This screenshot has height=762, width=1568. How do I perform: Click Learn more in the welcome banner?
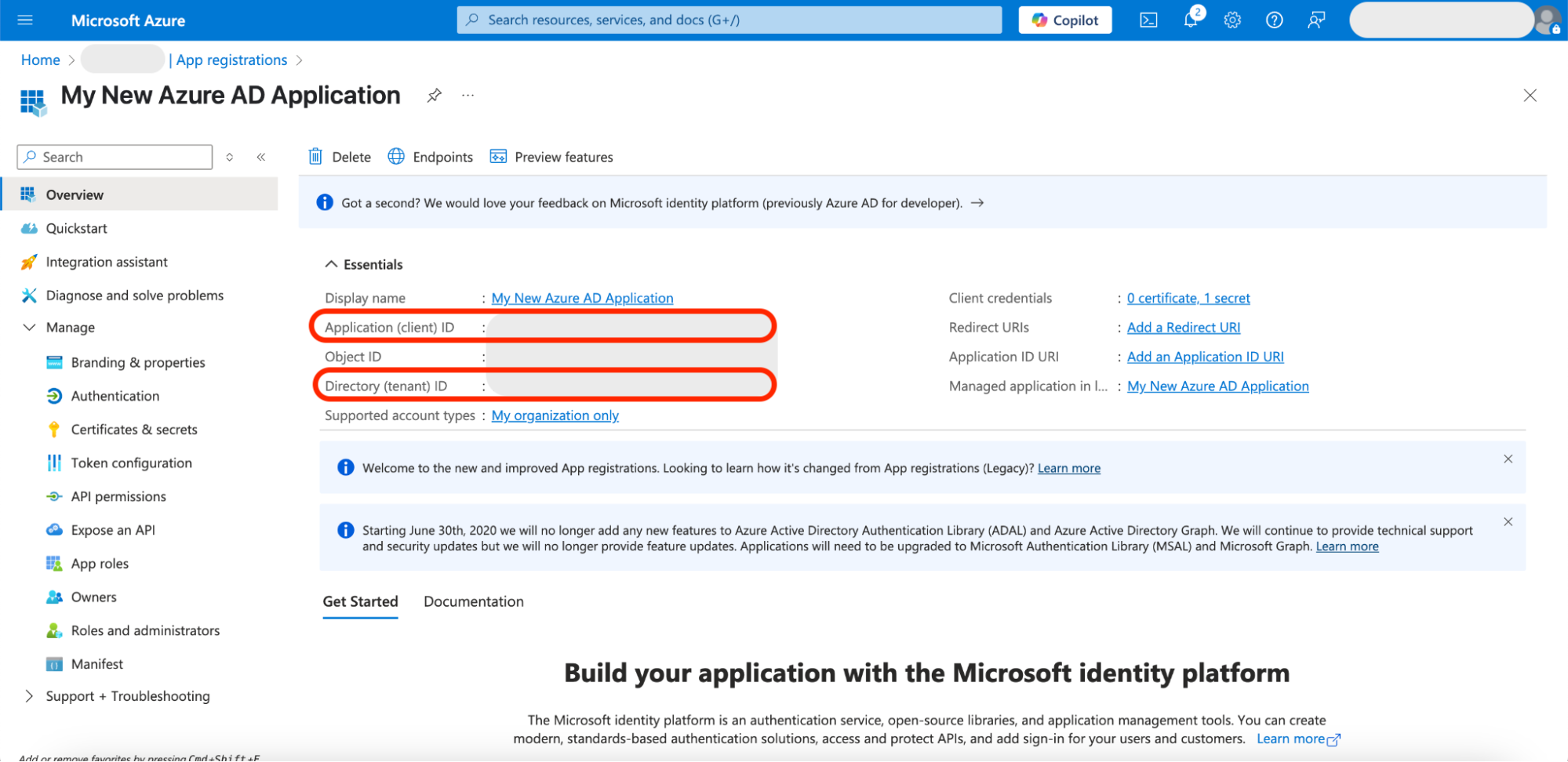1069,468
